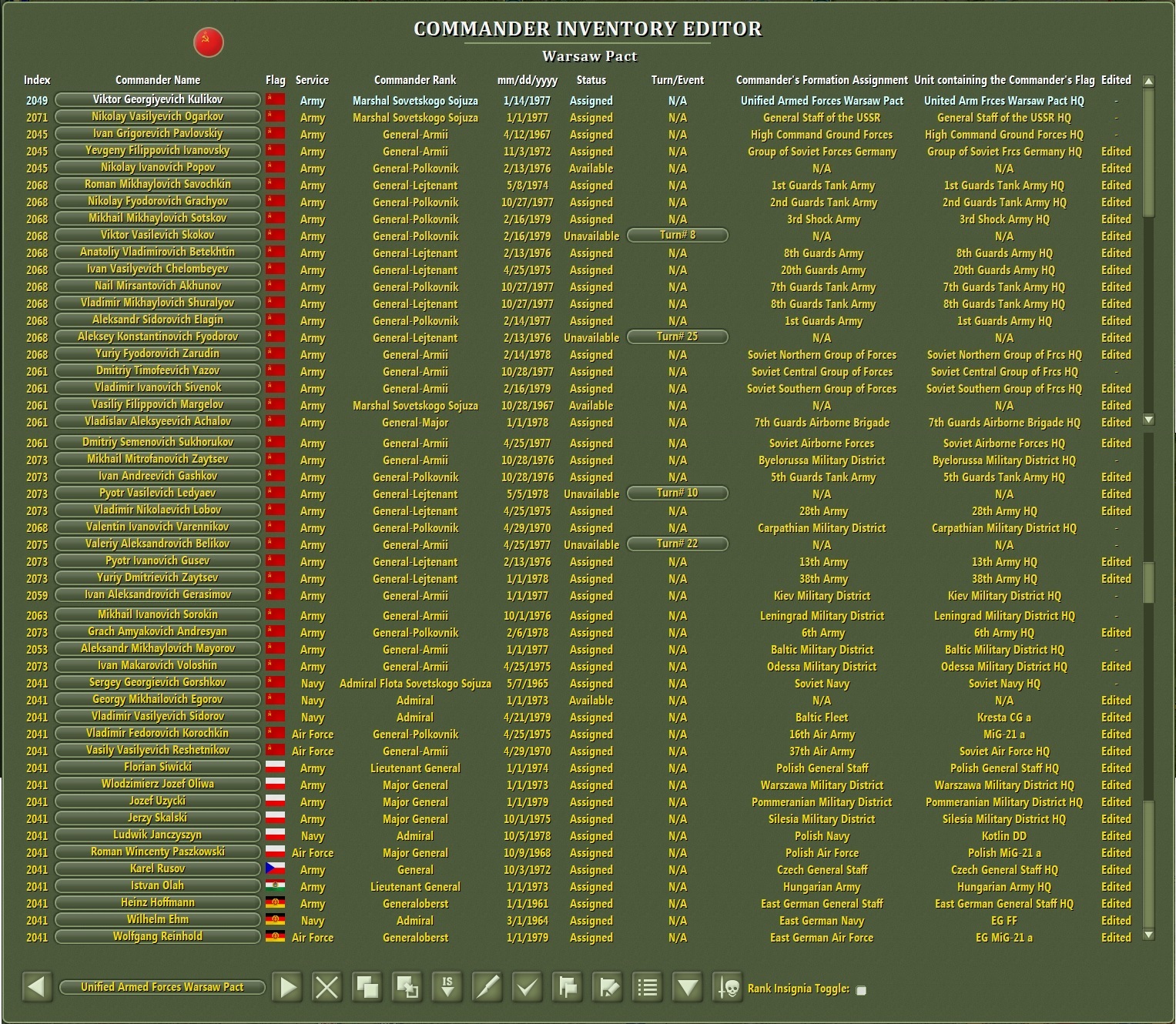Screen dimensions: 1176x1024
Task: Open commander Heinz Hoffmann entry
Action: pos(158,902)
